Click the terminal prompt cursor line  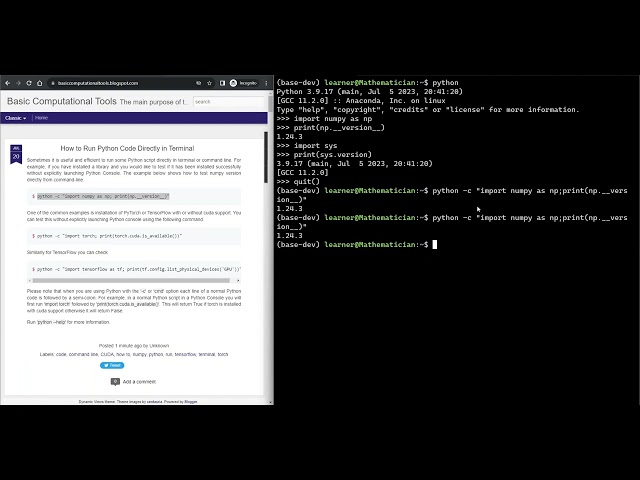[x=357, y=244]
